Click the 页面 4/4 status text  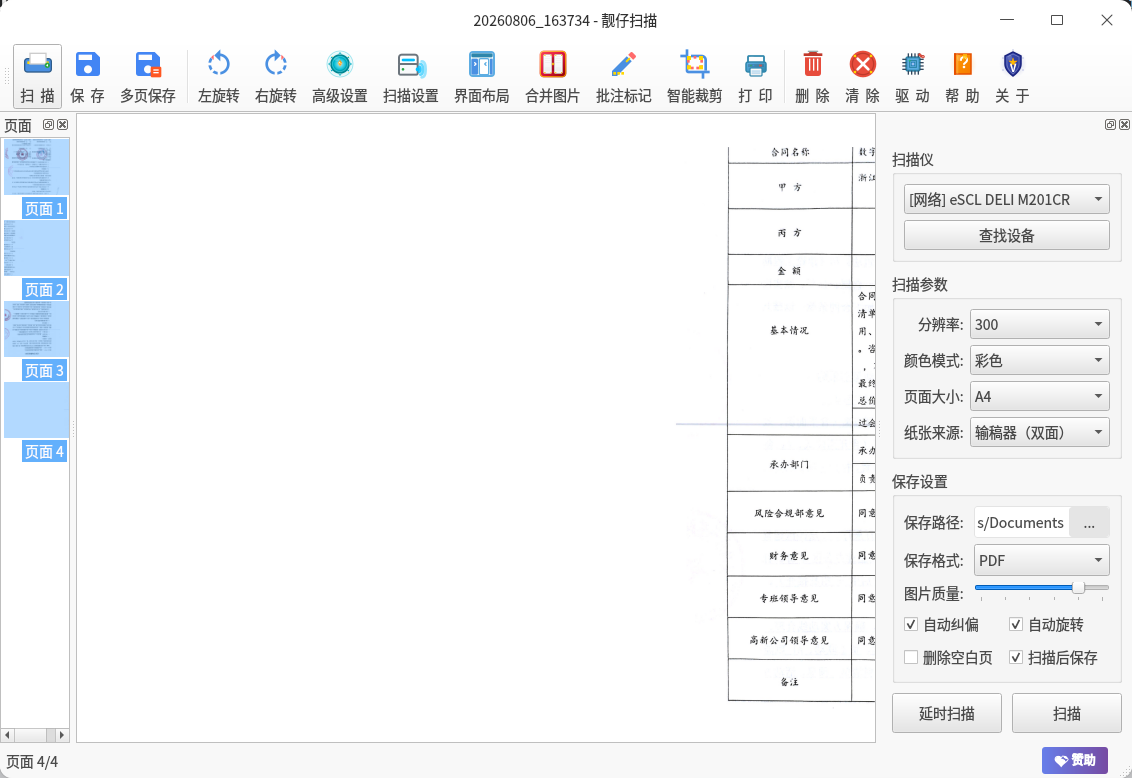click(x=32, y=761)
